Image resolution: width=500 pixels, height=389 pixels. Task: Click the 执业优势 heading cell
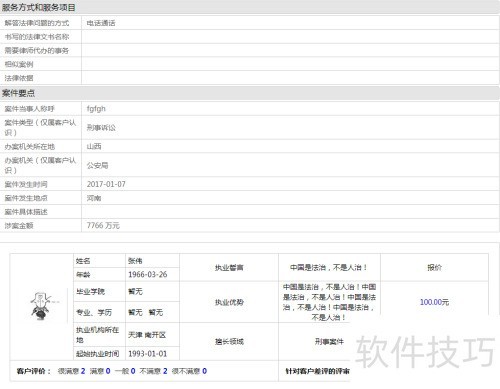[229, 302]
